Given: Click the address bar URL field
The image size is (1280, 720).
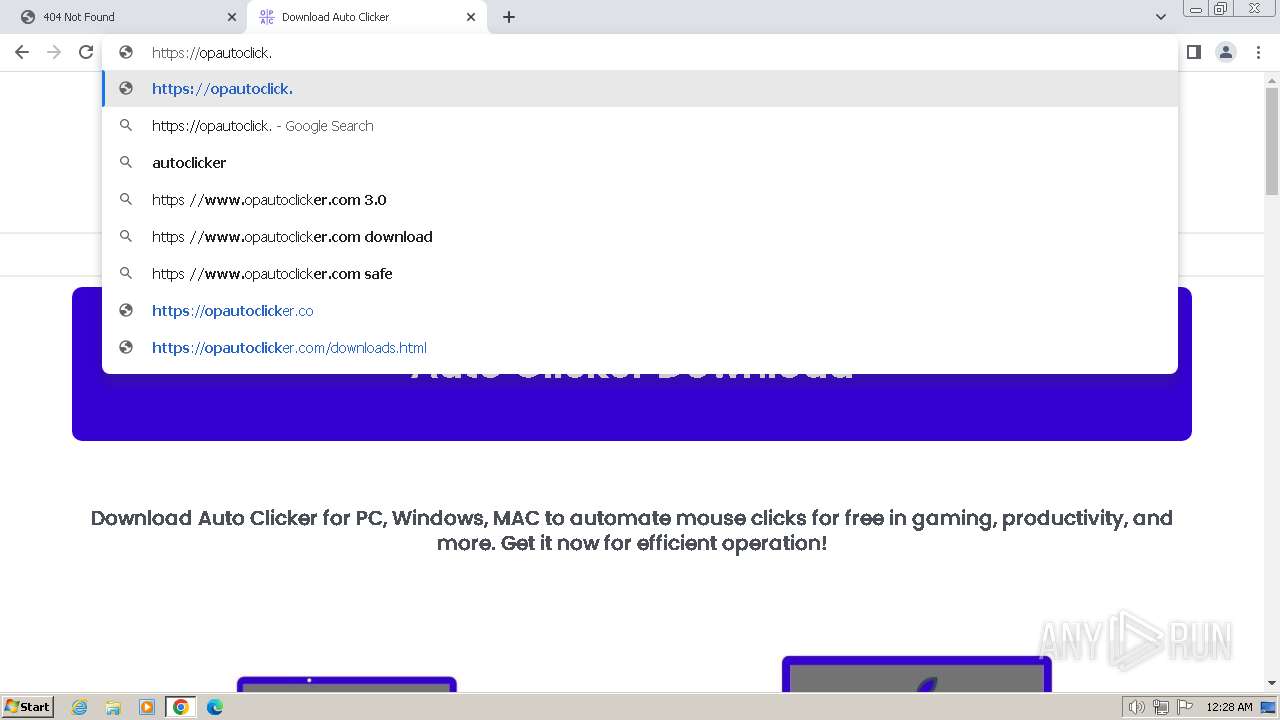Looking at the screenshot, I should pyautogui.click(x=640, y=52).
